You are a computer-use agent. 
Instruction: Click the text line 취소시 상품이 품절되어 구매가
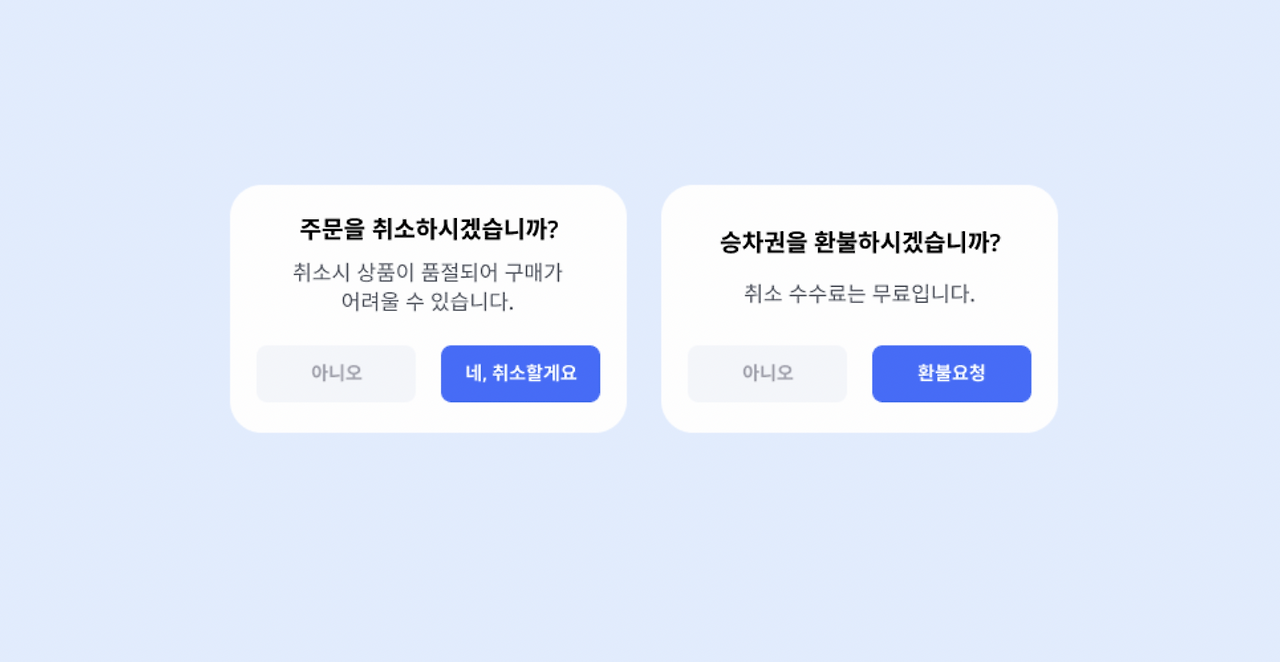[428, 272]
